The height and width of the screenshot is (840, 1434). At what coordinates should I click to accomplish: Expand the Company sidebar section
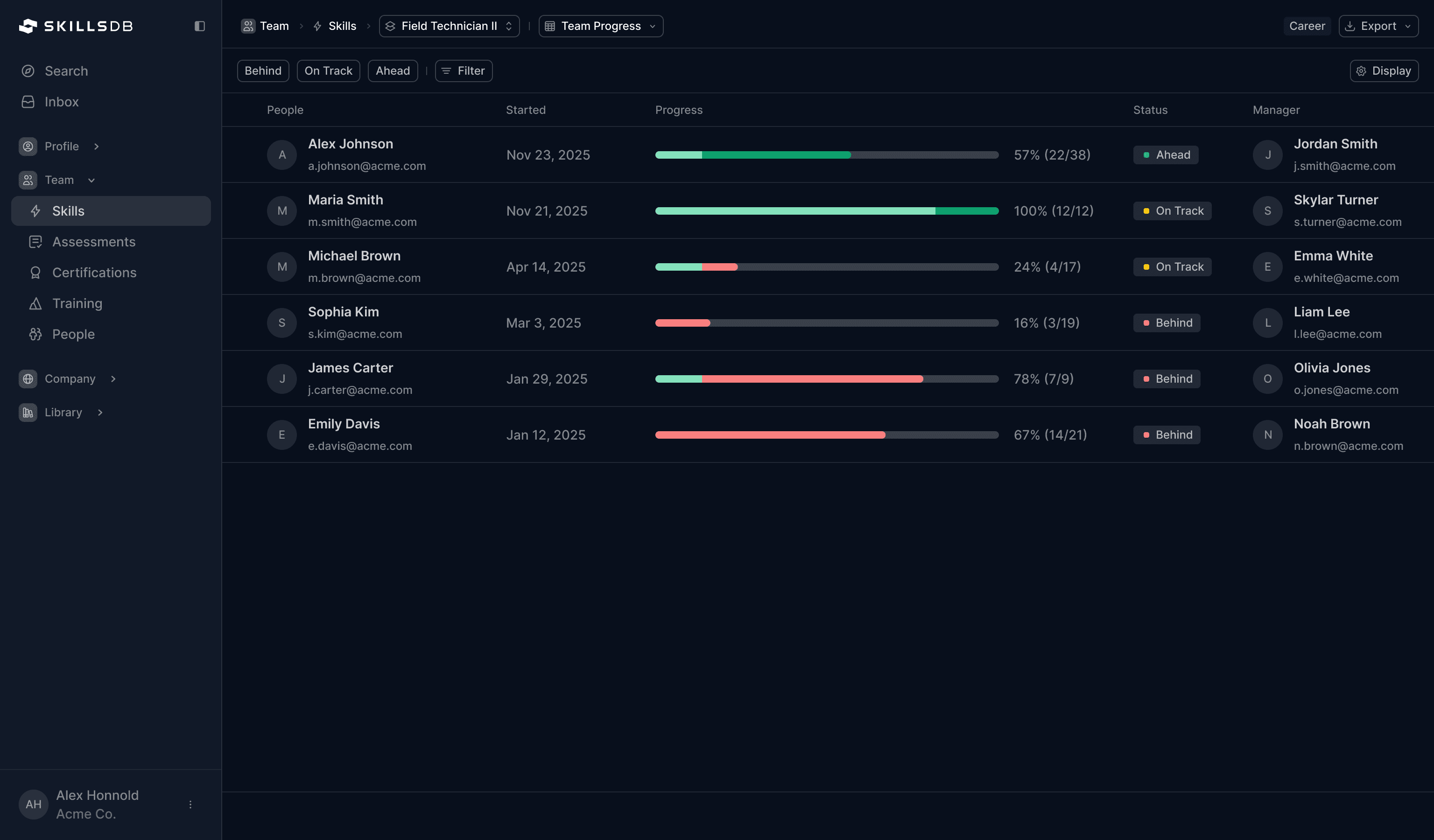click(70, 379)
